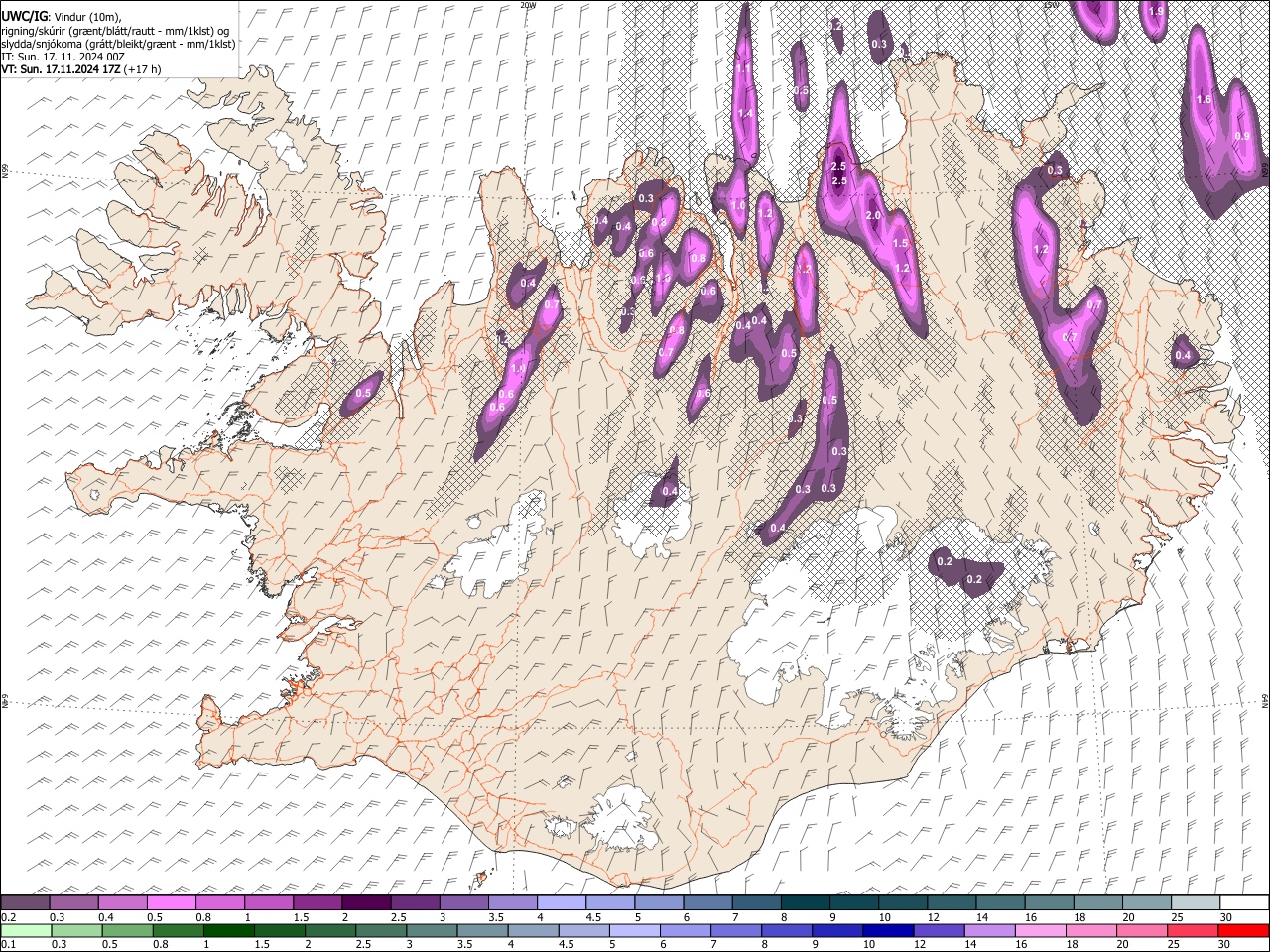This screenshot has width=1270, height=952.
Task: Click the top legend swatch between 0.2 and 0.3
Action: tap(25, 903)
